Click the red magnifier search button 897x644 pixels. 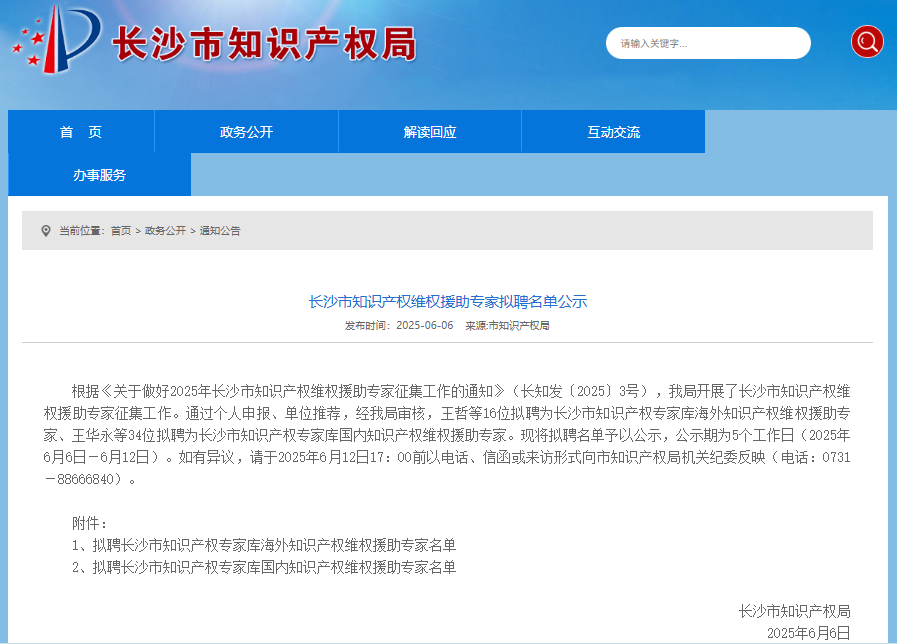tap(866, 42)
